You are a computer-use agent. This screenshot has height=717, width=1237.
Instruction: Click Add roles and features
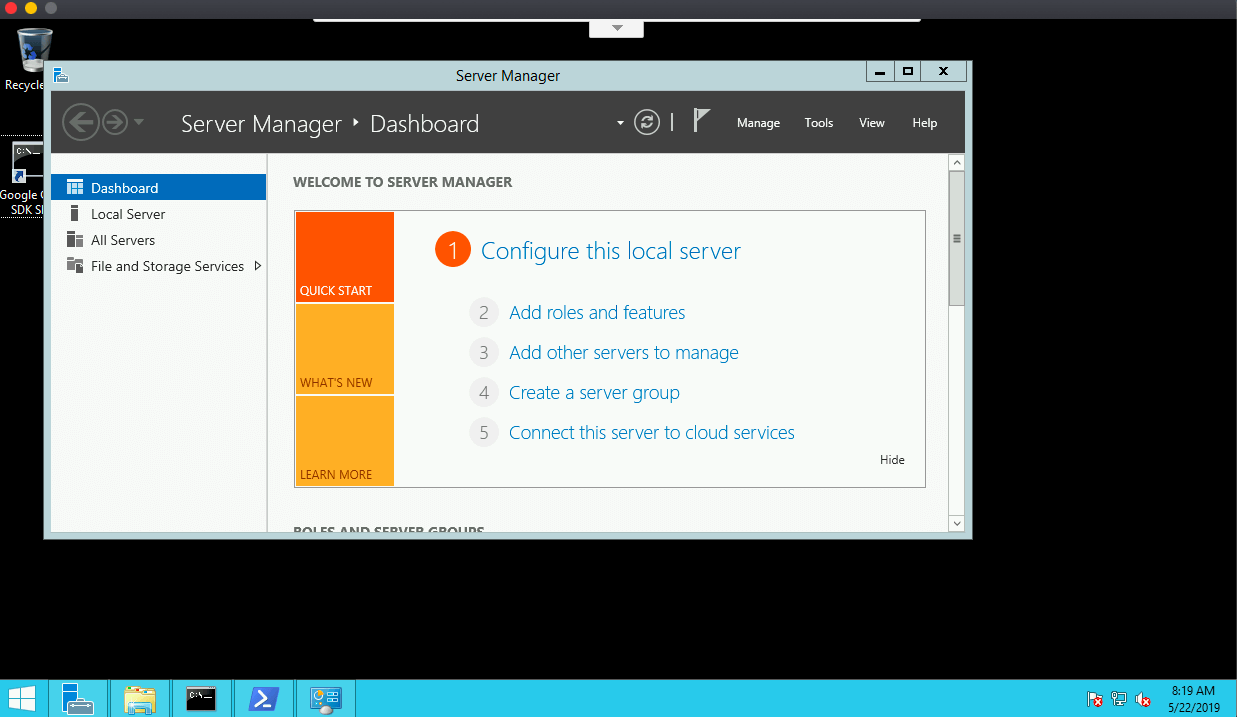click(597, 312)
